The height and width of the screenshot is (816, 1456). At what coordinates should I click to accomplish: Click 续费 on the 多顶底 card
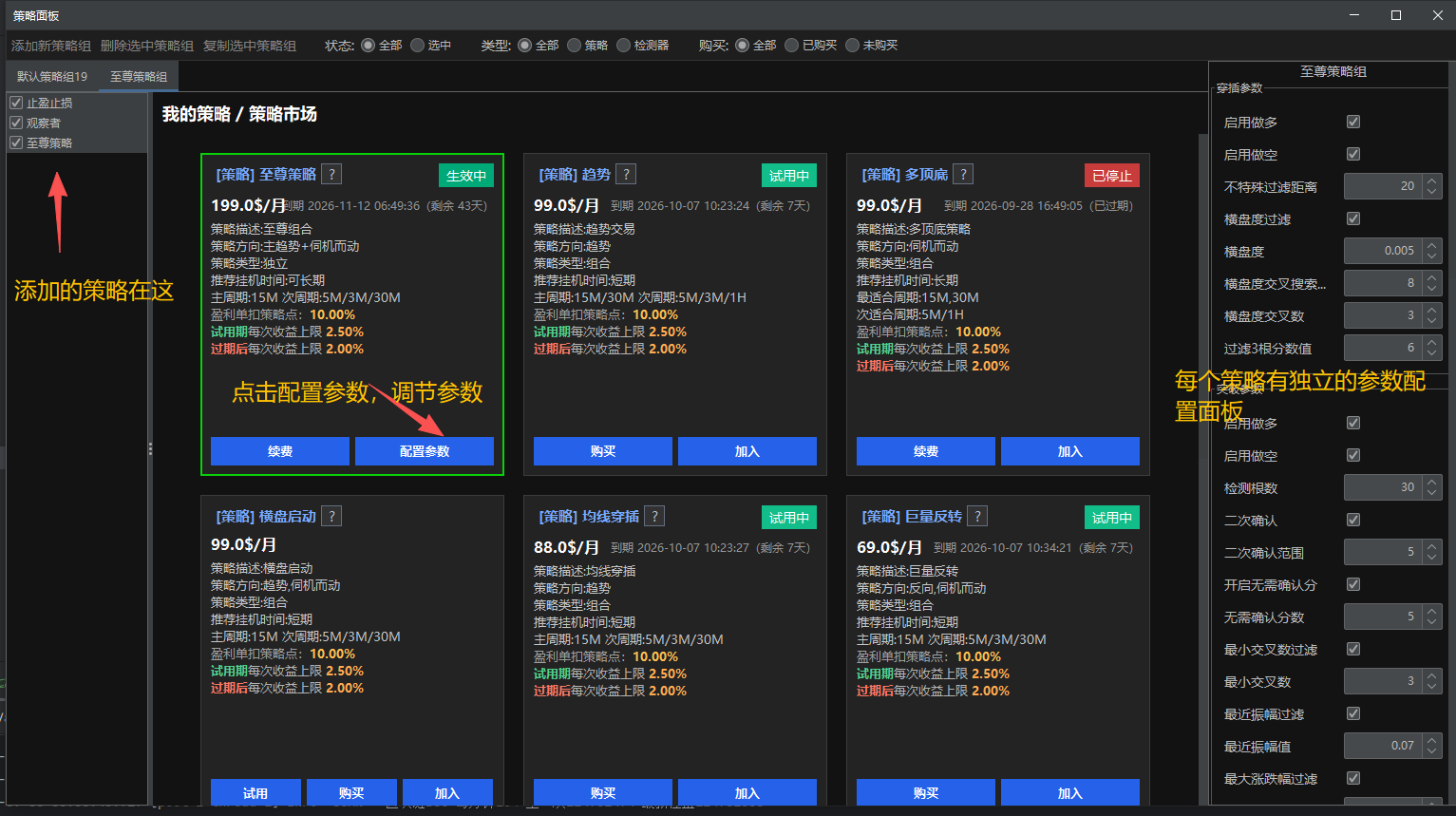point(926,451)
